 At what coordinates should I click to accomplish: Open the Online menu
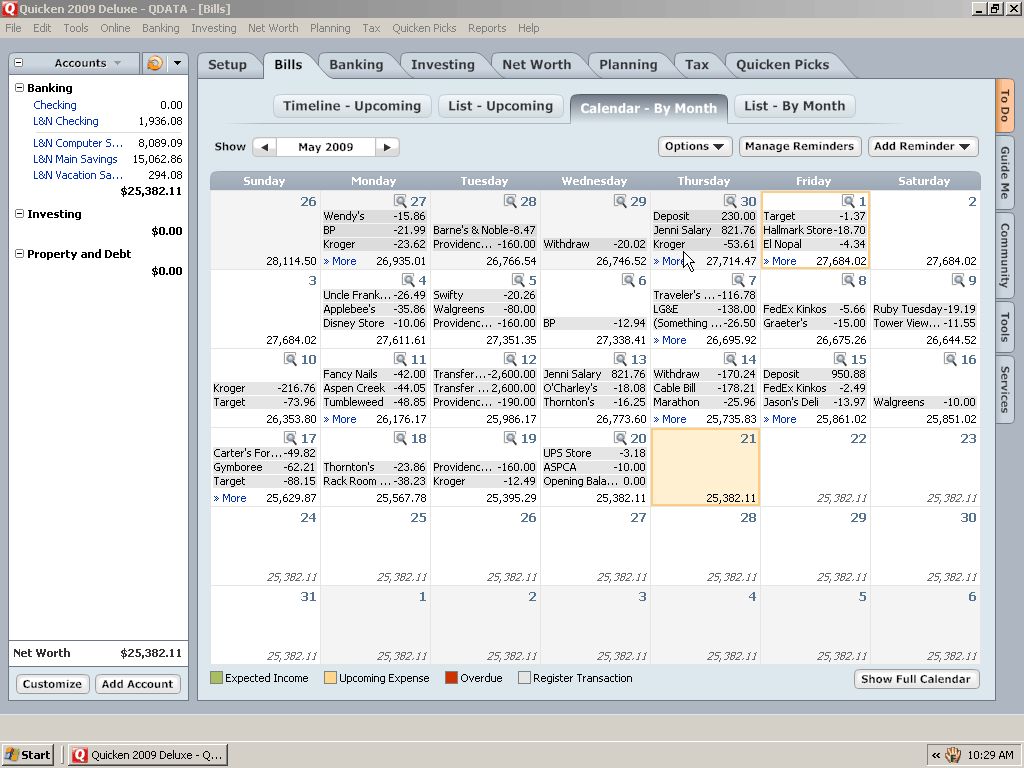coord(115,28)
